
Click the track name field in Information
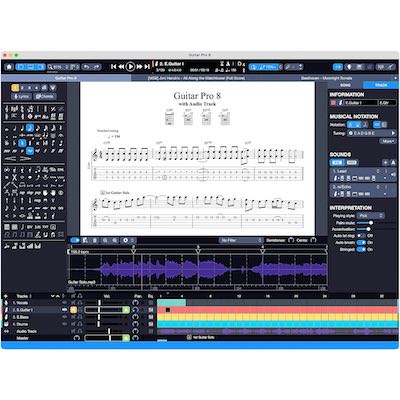(361, 103)
